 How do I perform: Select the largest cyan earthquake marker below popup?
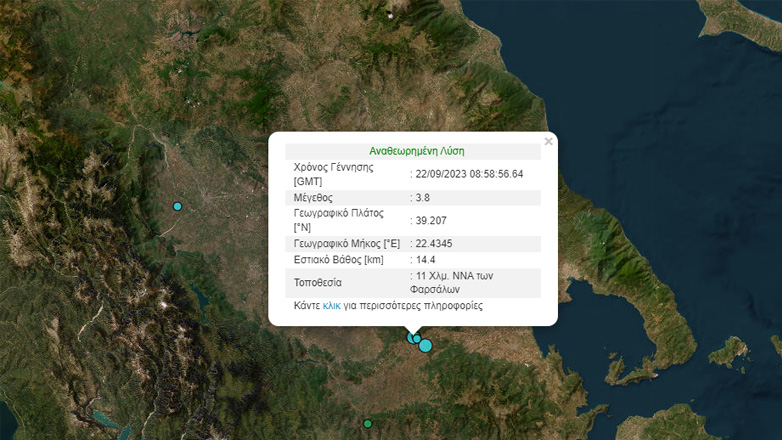pyautogui.click(x=425, y=346)
